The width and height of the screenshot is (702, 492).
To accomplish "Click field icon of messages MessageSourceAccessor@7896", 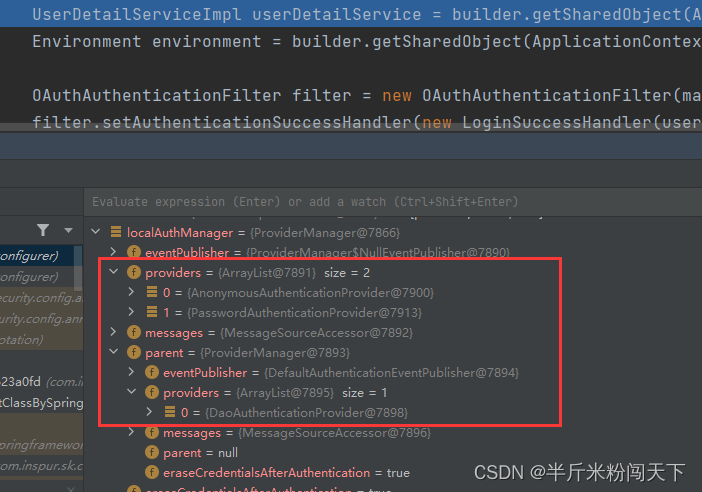I will click(152, 432).
